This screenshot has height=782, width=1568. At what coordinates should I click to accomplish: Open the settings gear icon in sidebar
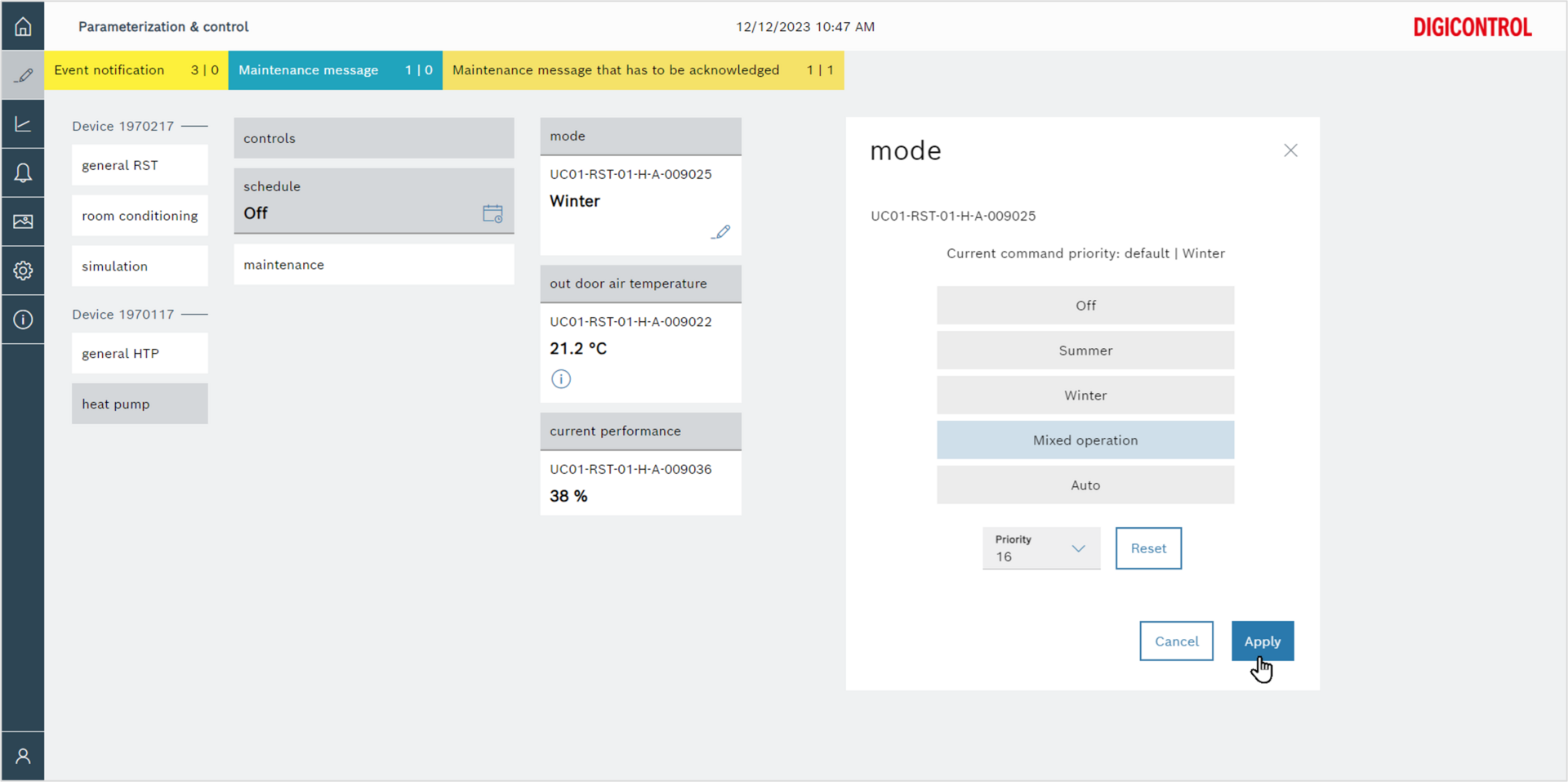23,270
